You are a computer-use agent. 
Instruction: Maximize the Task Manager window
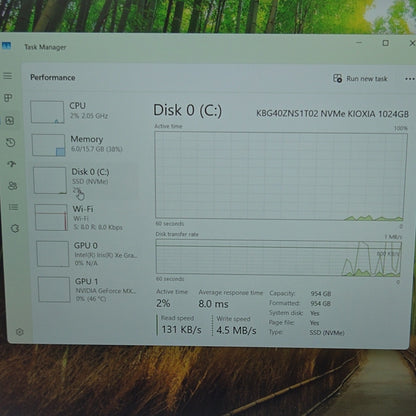[386, 43]
